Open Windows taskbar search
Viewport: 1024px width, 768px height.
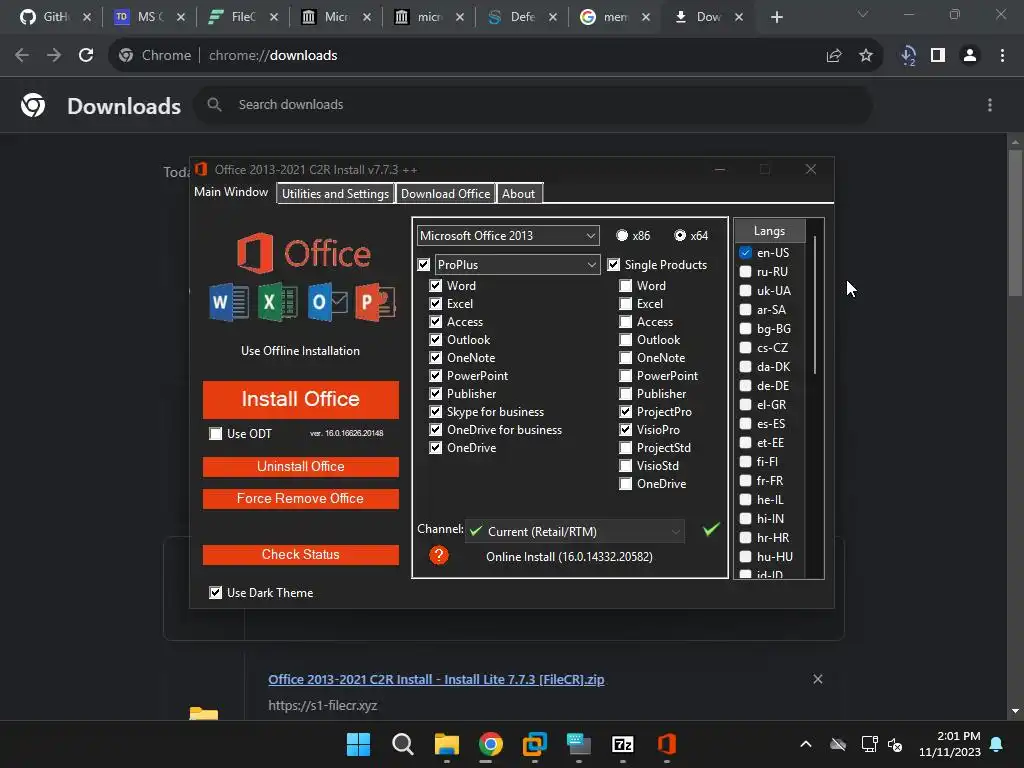click(x=403, y=744)
